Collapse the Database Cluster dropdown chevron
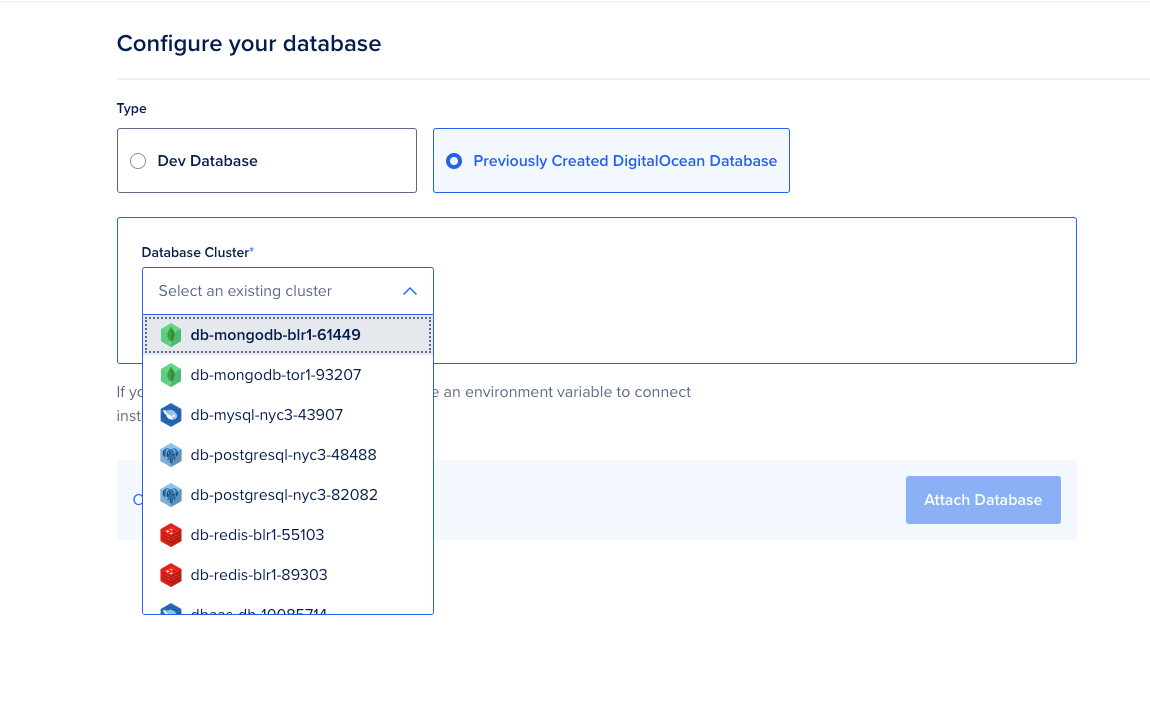The height and width of the screenshot is (713, 1150). click(x=410, y=291)
